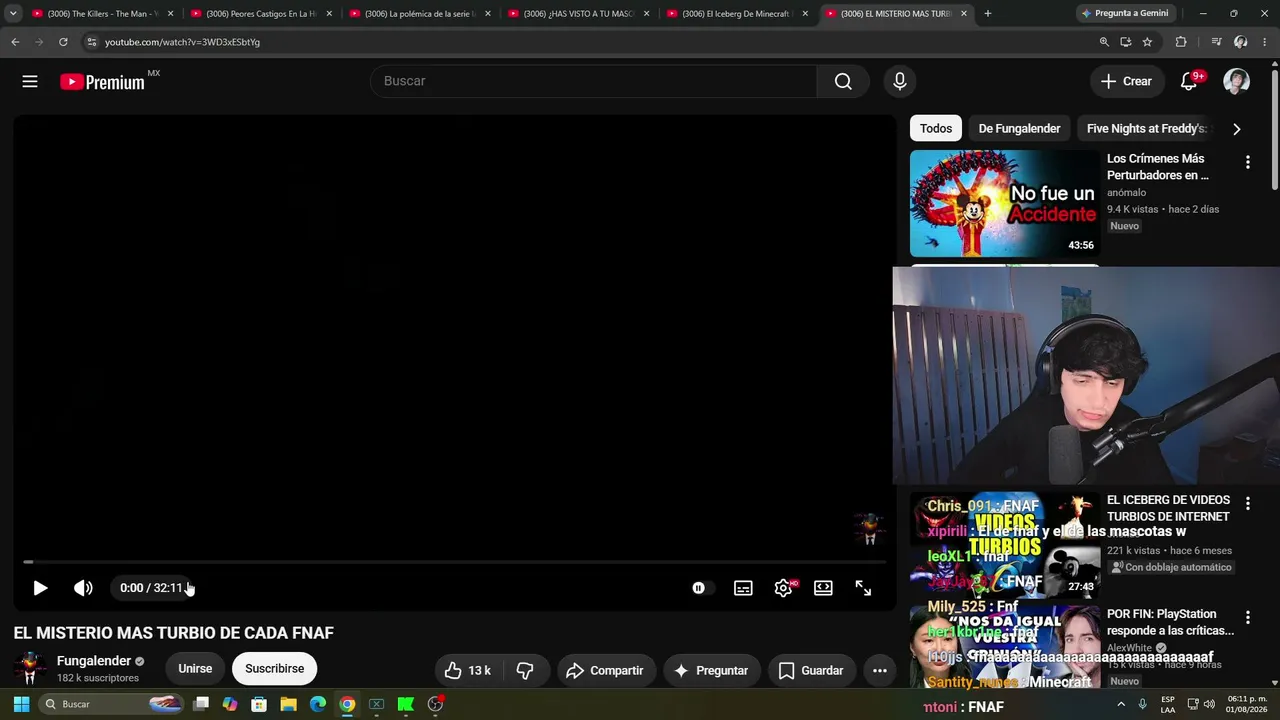Open more actions ellipsis under video
Image resolution: width=1280 pixels, height=720 pixels.
[x=880, y=670]
